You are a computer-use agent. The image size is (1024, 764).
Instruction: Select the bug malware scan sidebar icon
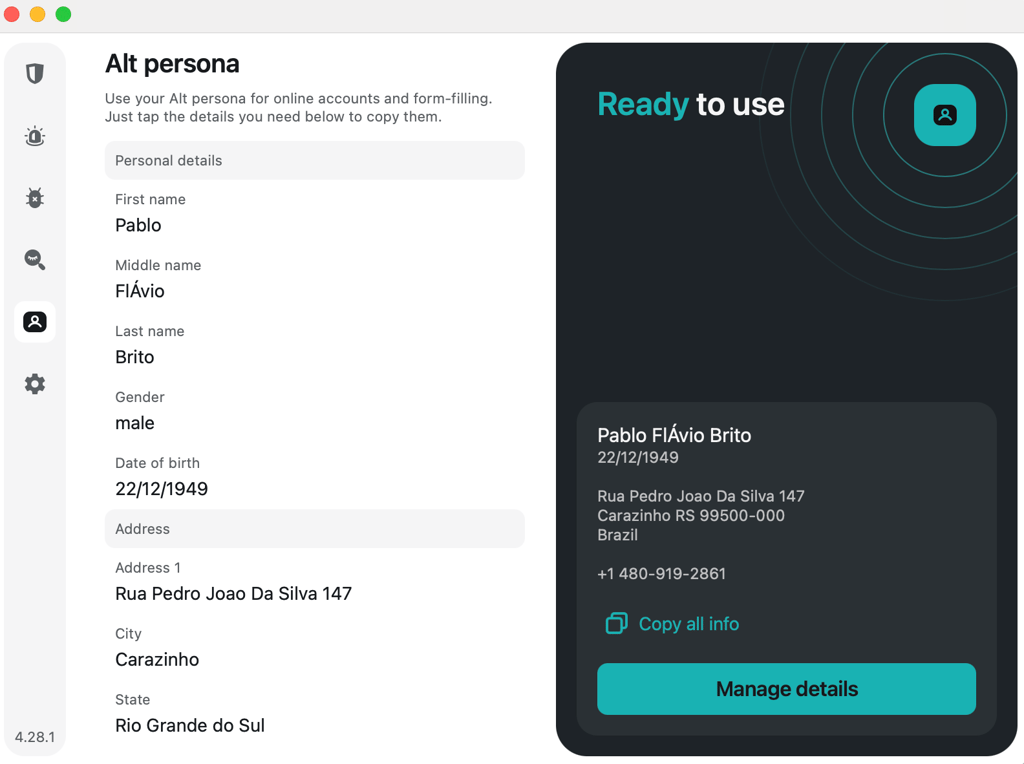[x=35, y=197]
